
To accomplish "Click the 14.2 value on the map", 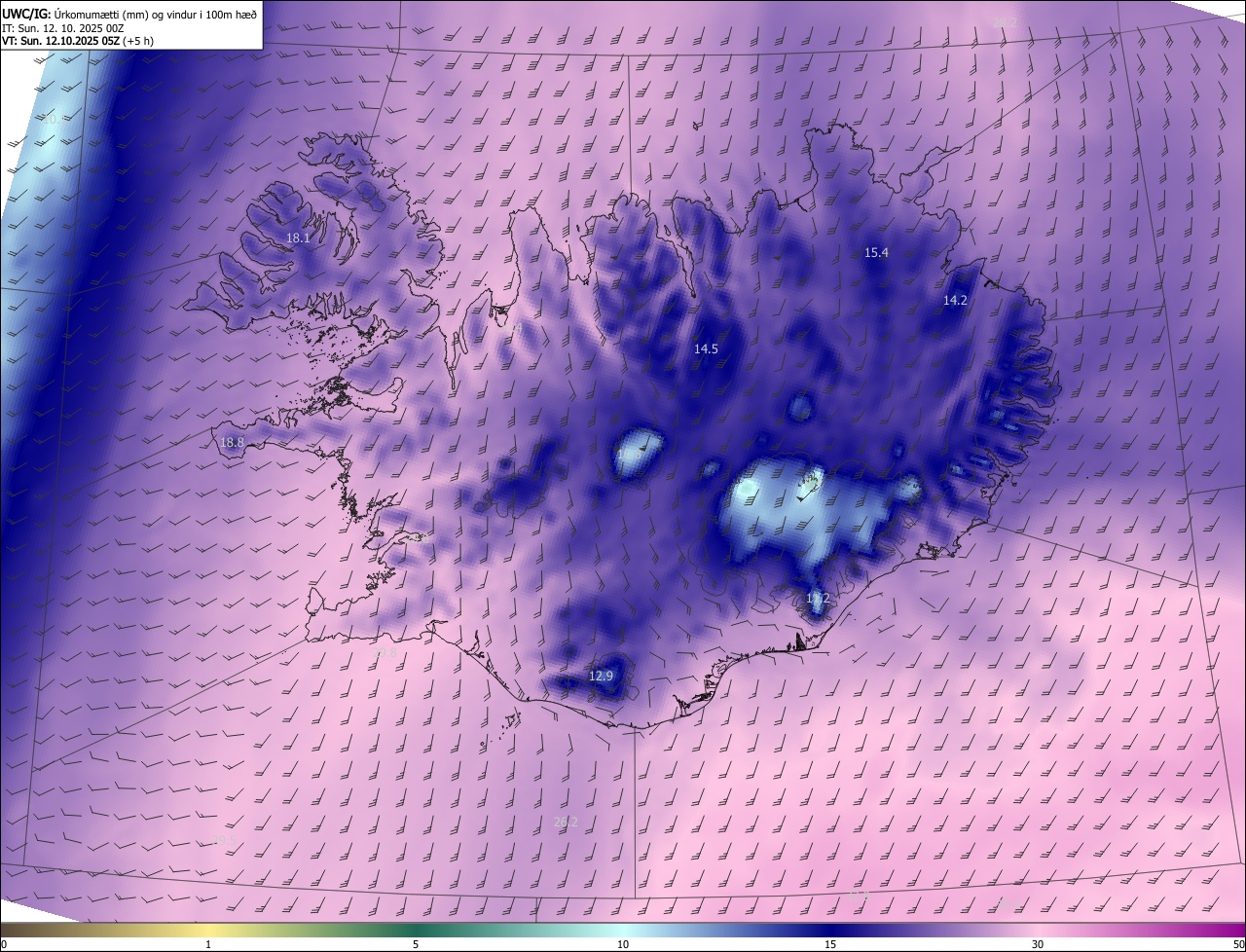I will [955, 300].
